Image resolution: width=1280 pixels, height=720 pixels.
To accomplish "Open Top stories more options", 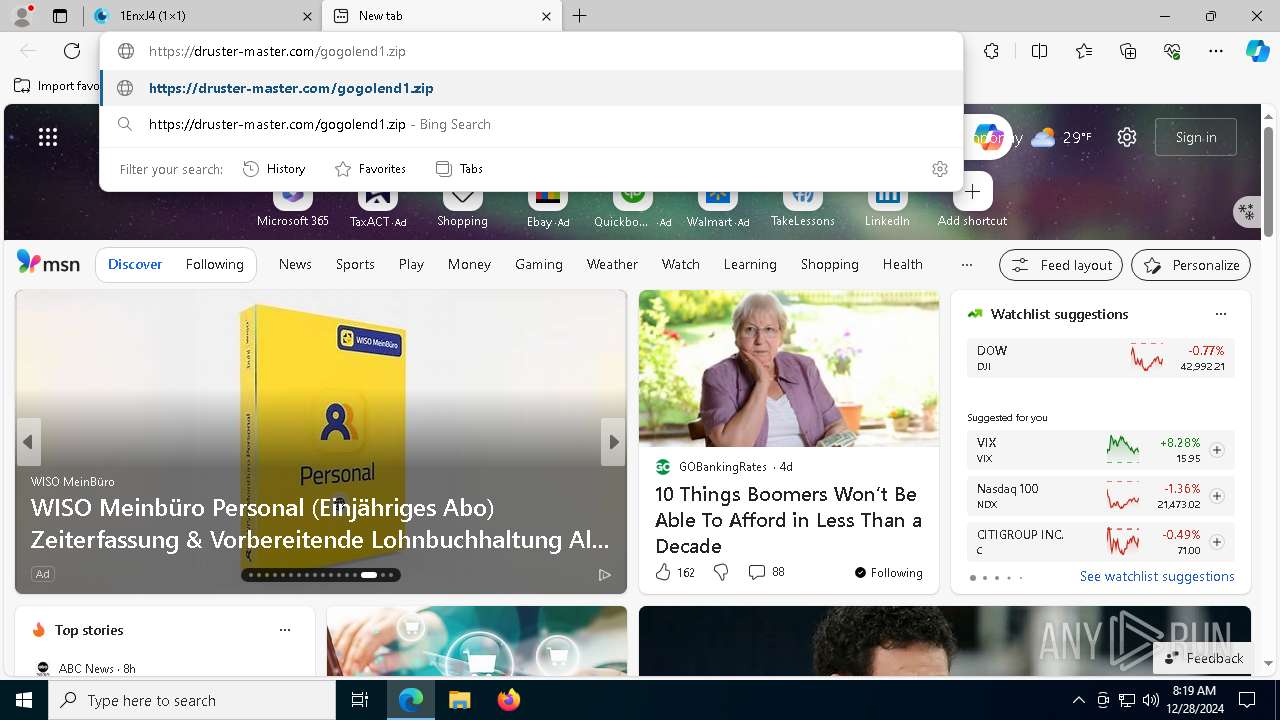I will coord(285,630).
